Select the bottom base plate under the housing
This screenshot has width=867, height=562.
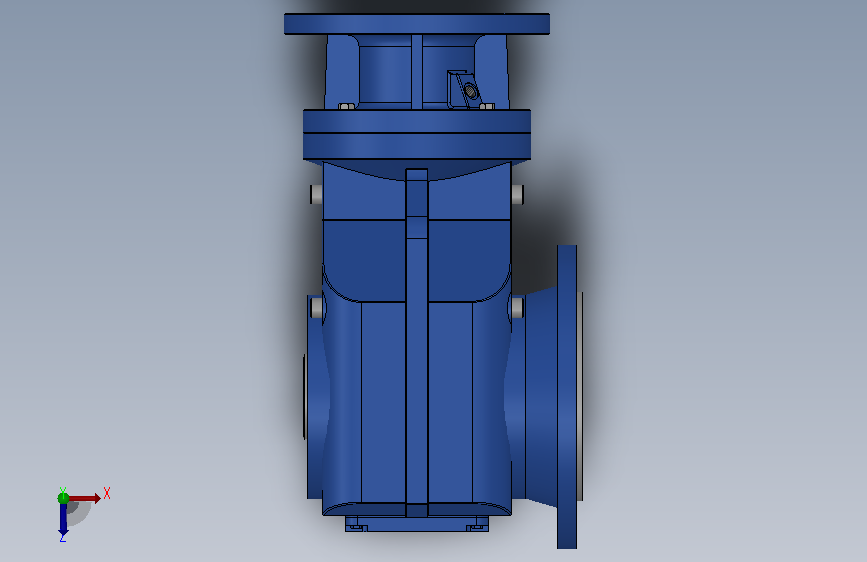point(417,524)
